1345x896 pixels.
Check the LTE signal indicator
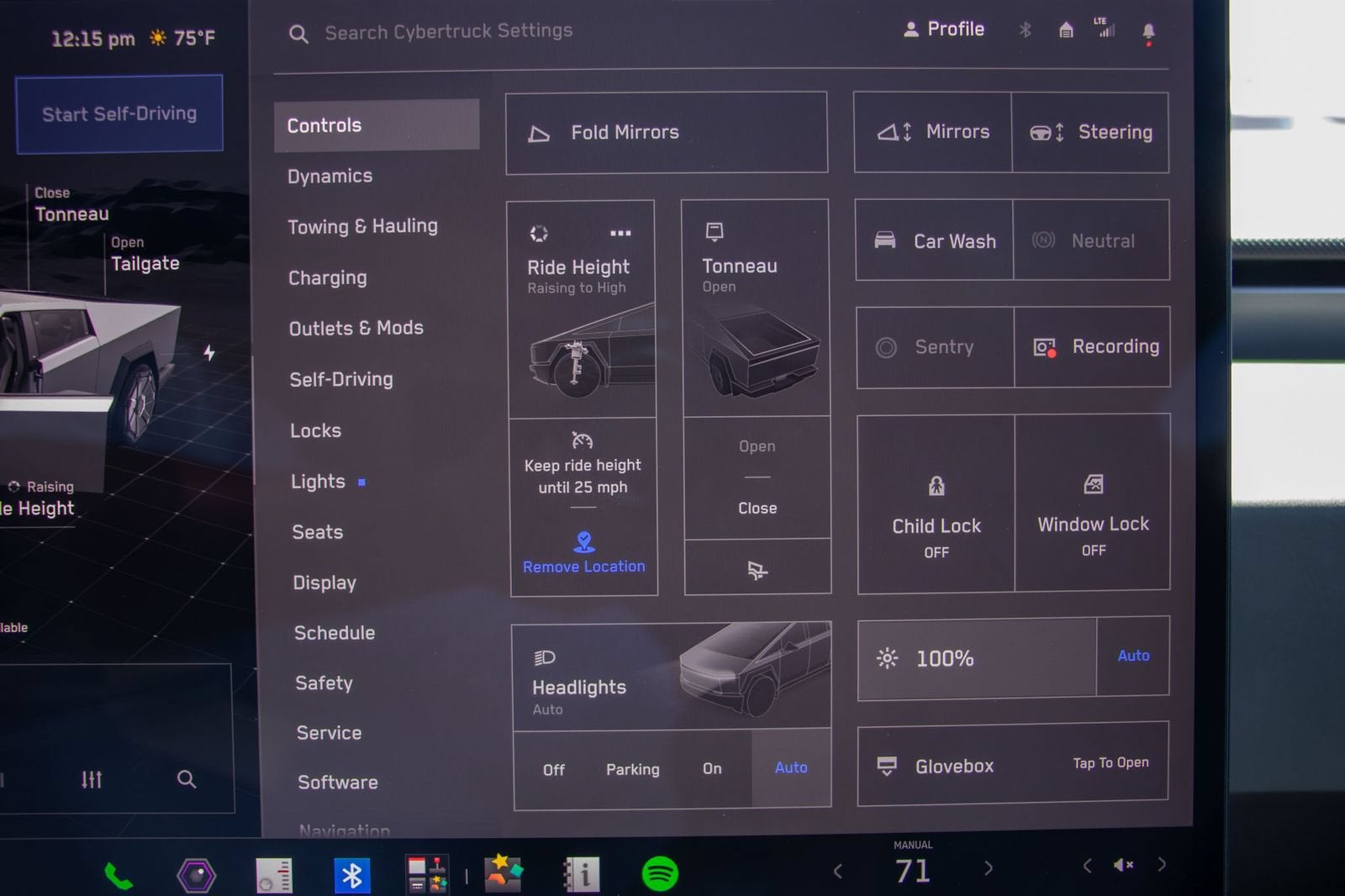[x=1105, y=28]
